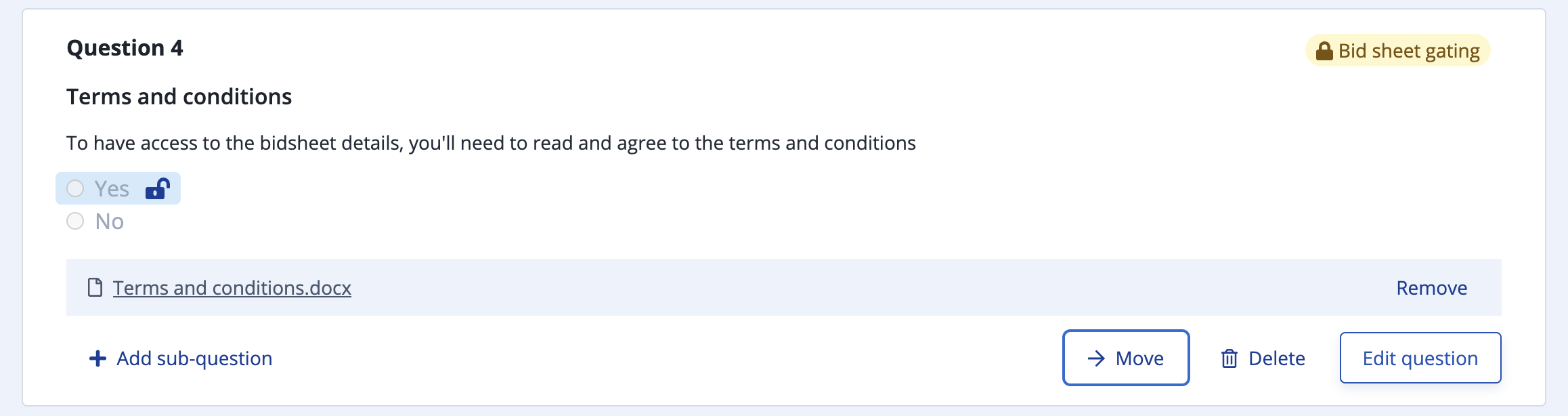
Task: Move Question 4 using the Move button
Action: click(1126, 358)
